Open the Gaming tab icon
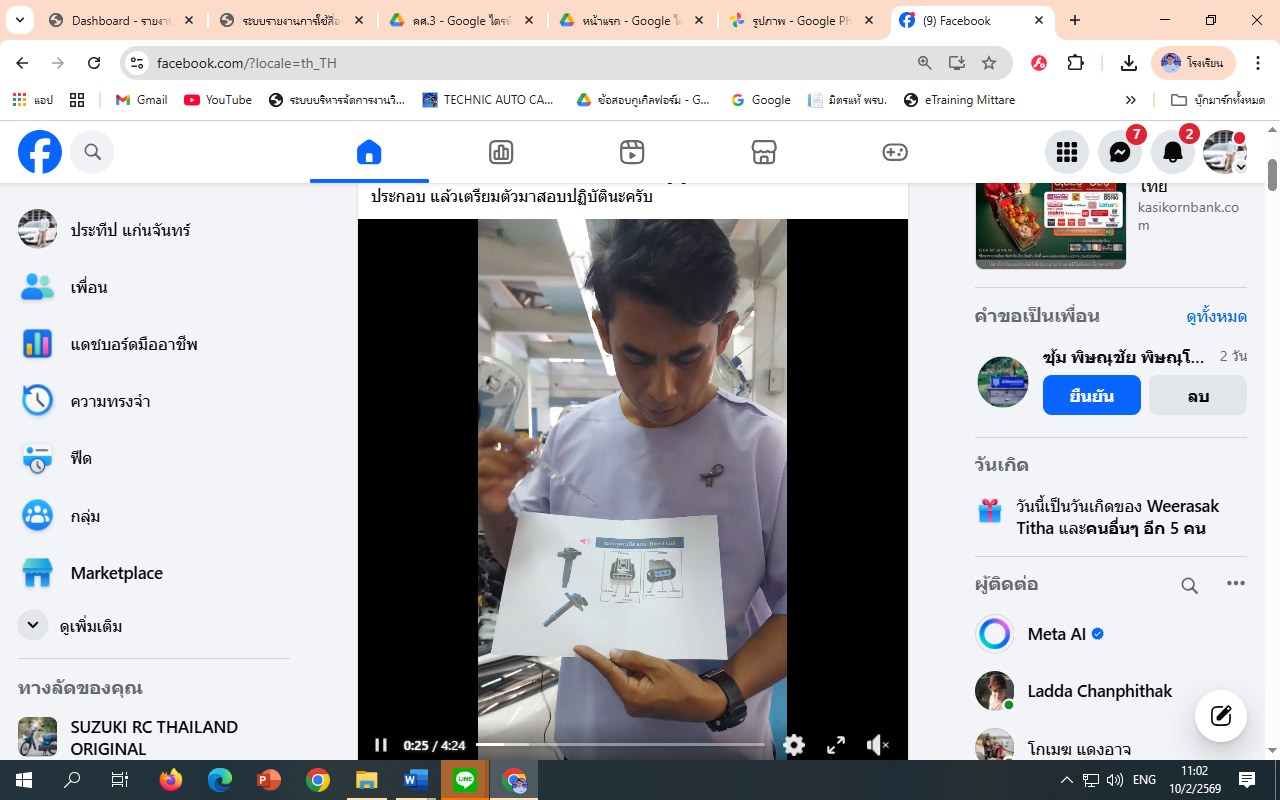Screen dimensions: 1280x800 [894, 152]
